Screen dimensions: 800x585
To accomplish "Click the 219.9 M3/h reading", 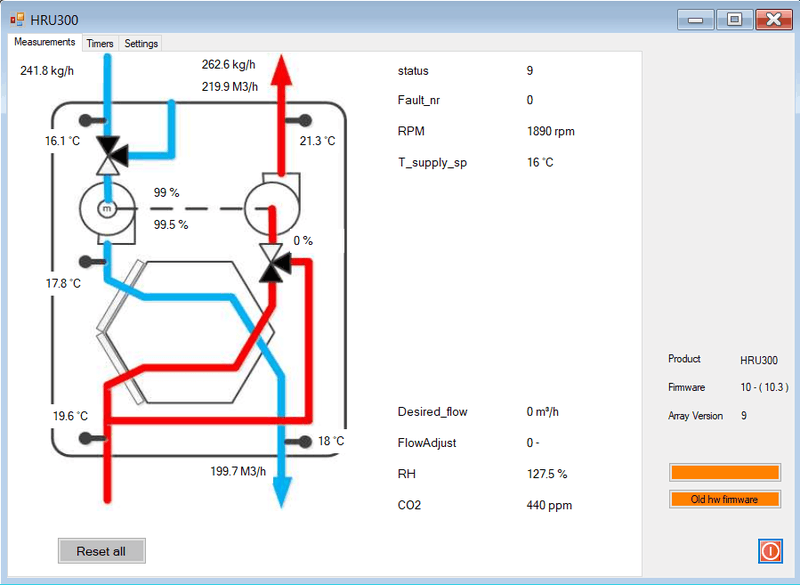I will click(x=230, y=87).
